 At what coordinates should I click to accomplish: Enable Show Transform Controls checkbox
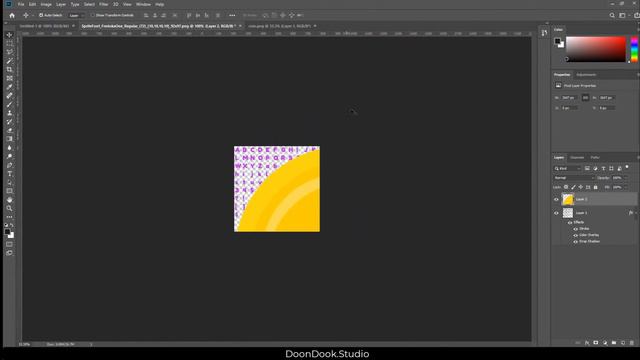pos(93,15)
